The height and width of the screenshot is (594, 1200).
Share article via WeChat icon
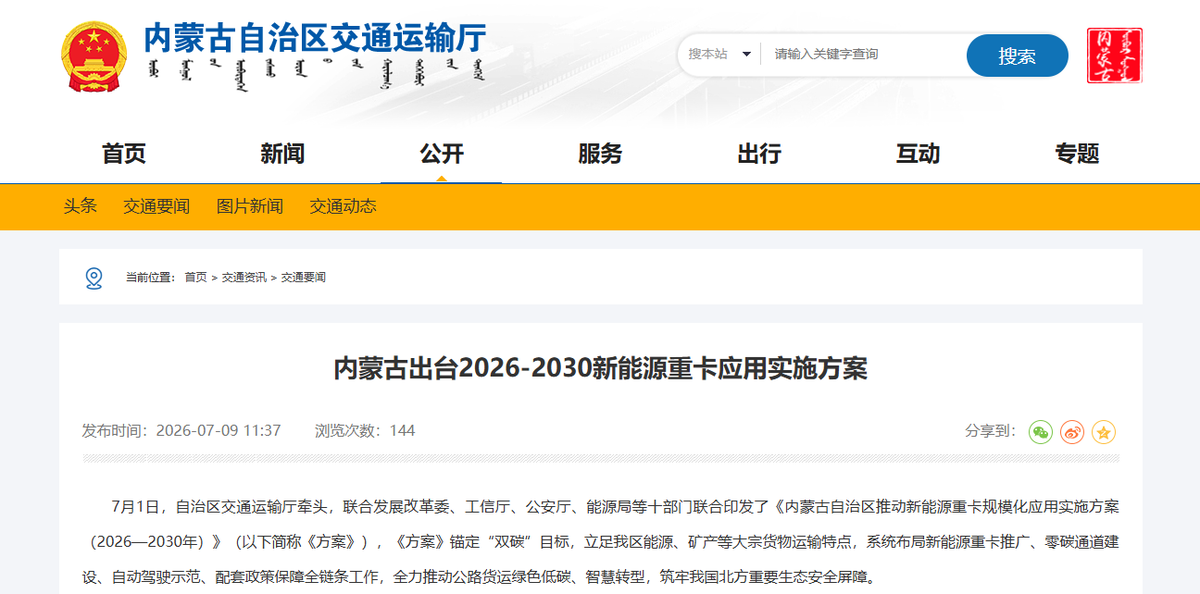[x=1041, y=432]
